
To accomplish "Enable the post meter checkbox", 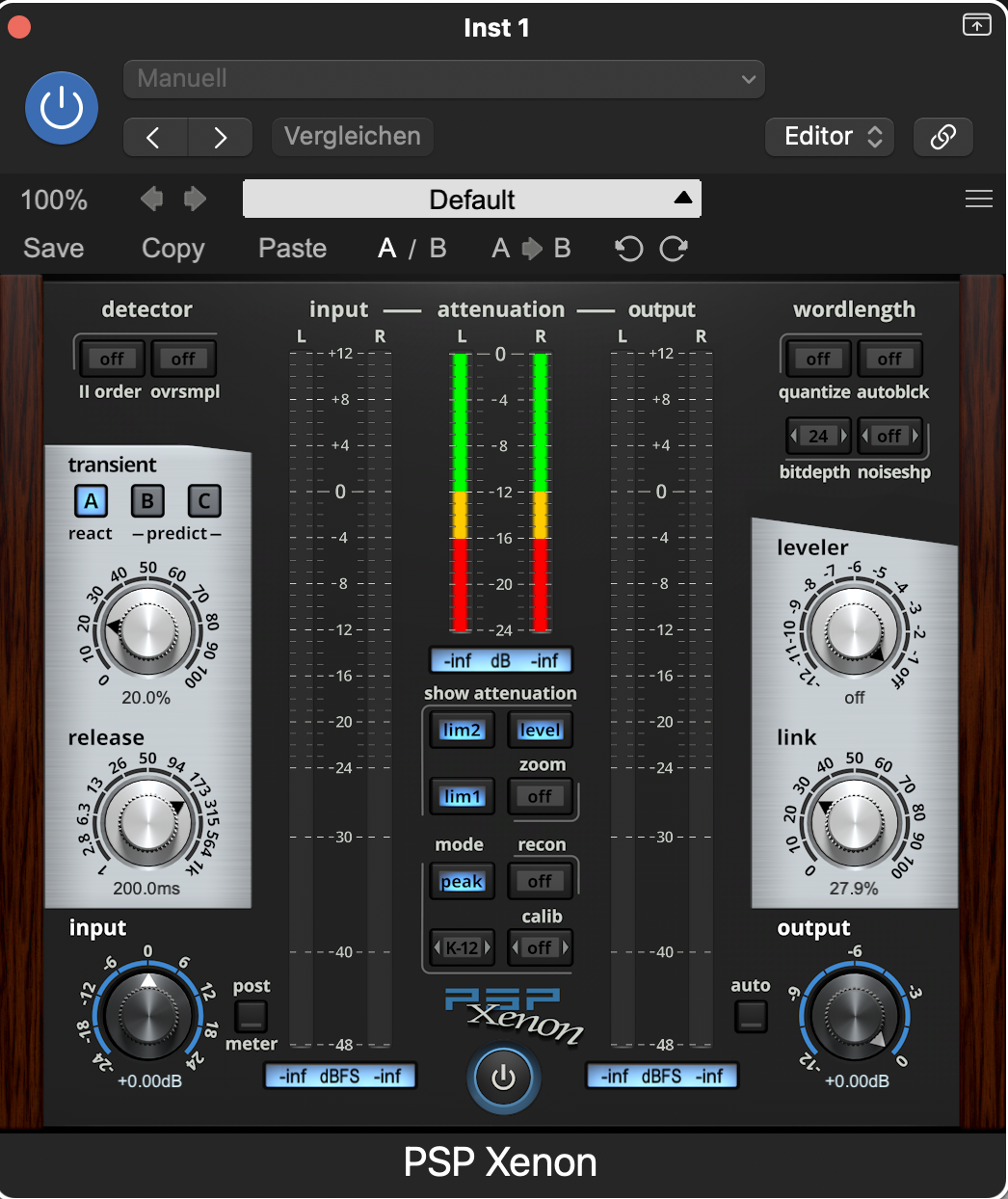I will [252, 1016].
